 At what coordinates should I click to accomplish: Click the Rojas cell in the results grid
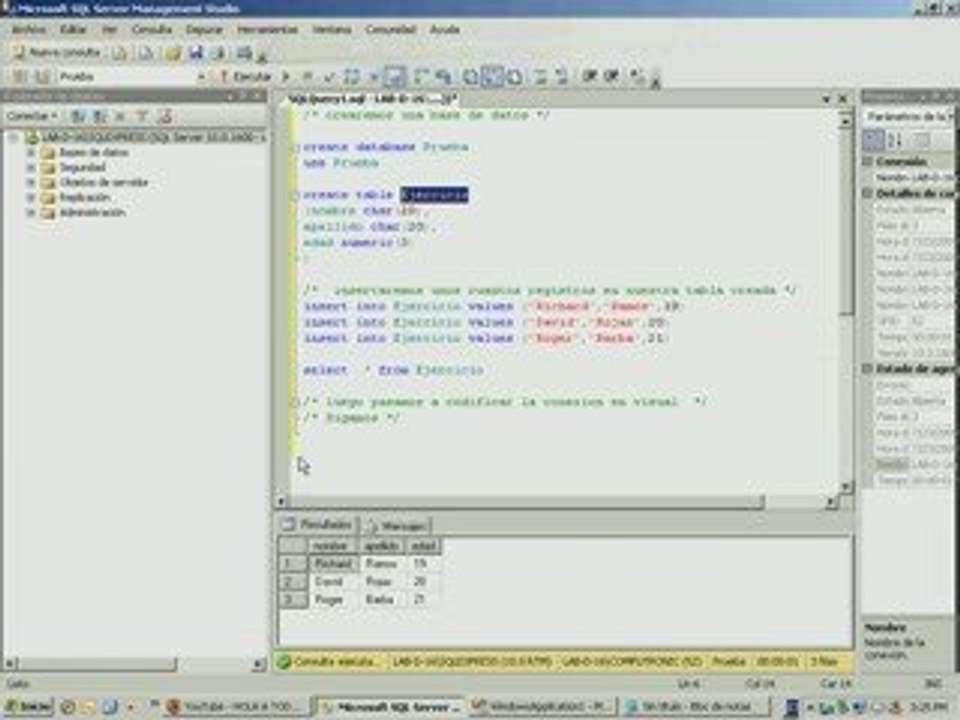click(x=380, y=582)
